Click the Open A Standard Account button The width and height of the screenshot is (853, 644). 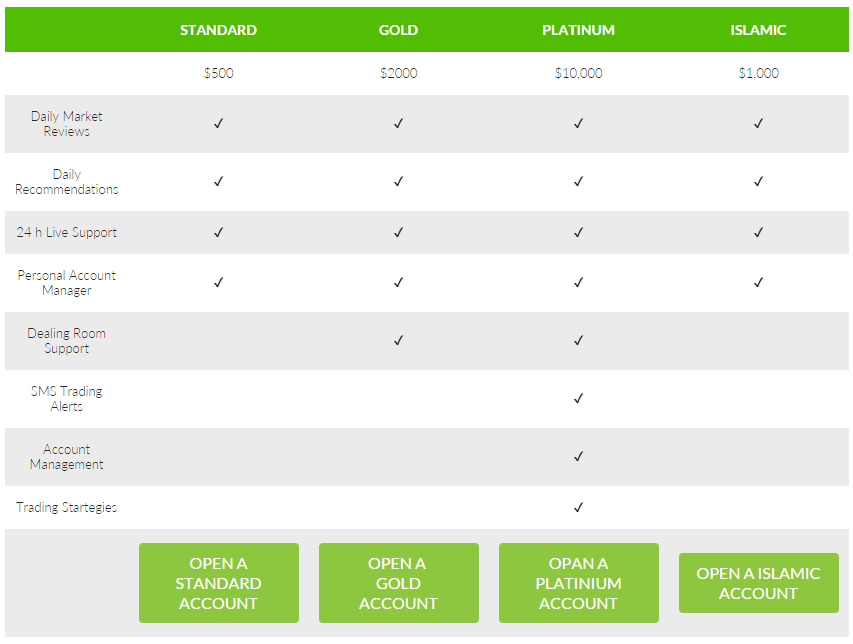click(x=218, y=583)
